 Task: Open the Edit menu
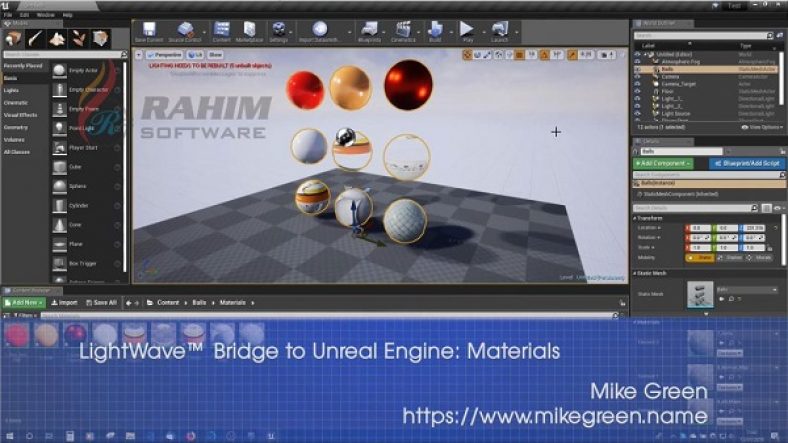(24, 15)
